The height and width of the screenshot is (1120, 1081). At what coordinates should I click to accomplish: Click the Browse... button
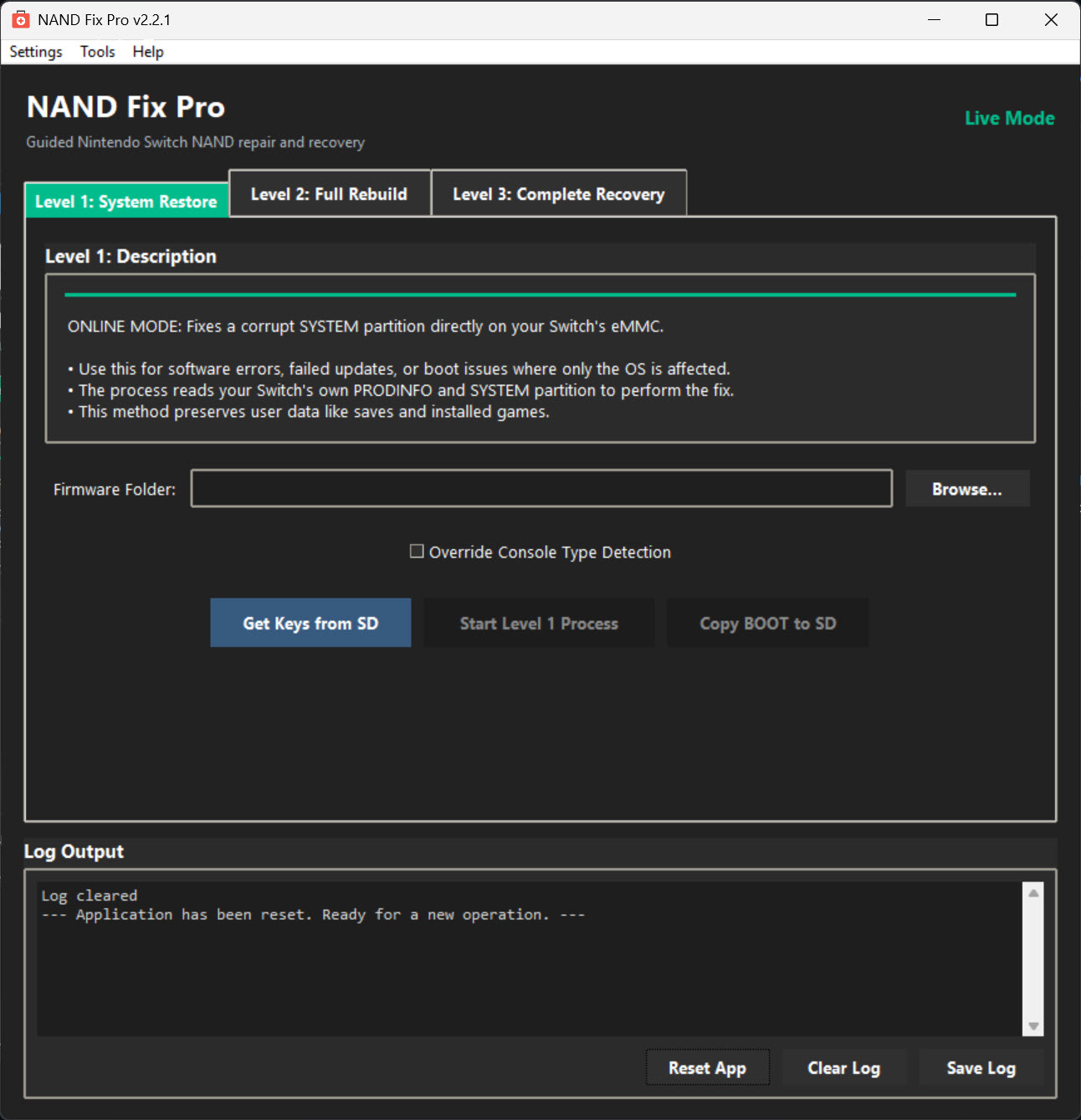click(x=967, y=489)
